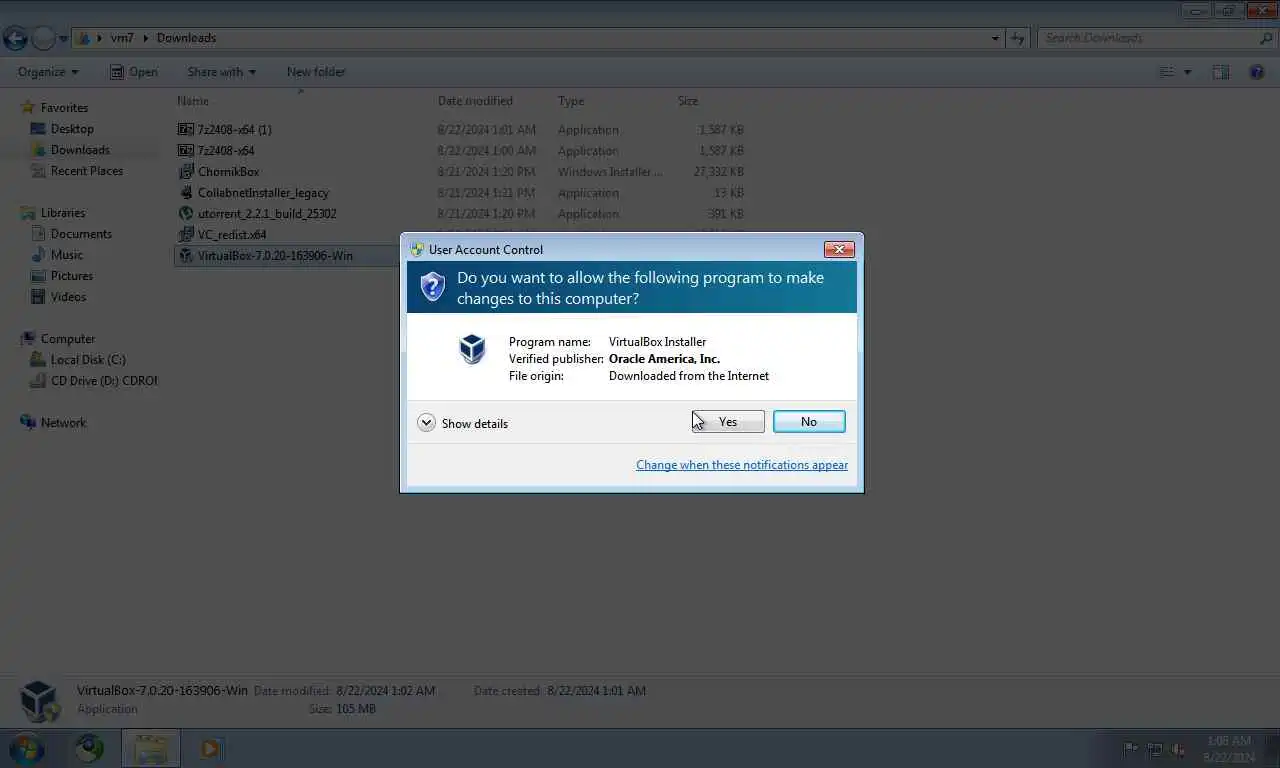Open Music library
This screenshot has width=1280, height=768.
coord(67,255)
